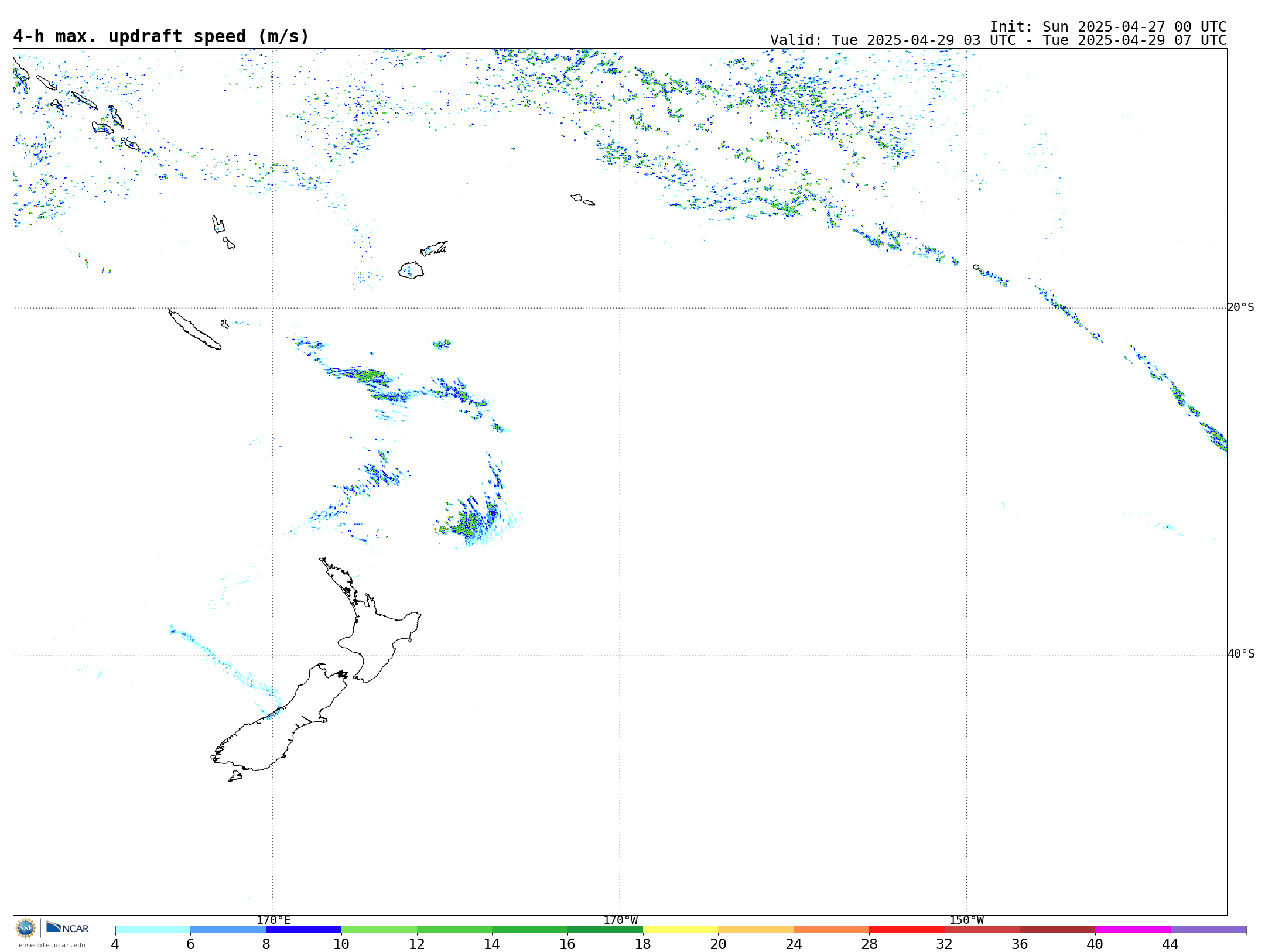Click the NCAR logo
This screenshot has height=952, width=1265.
67,927
